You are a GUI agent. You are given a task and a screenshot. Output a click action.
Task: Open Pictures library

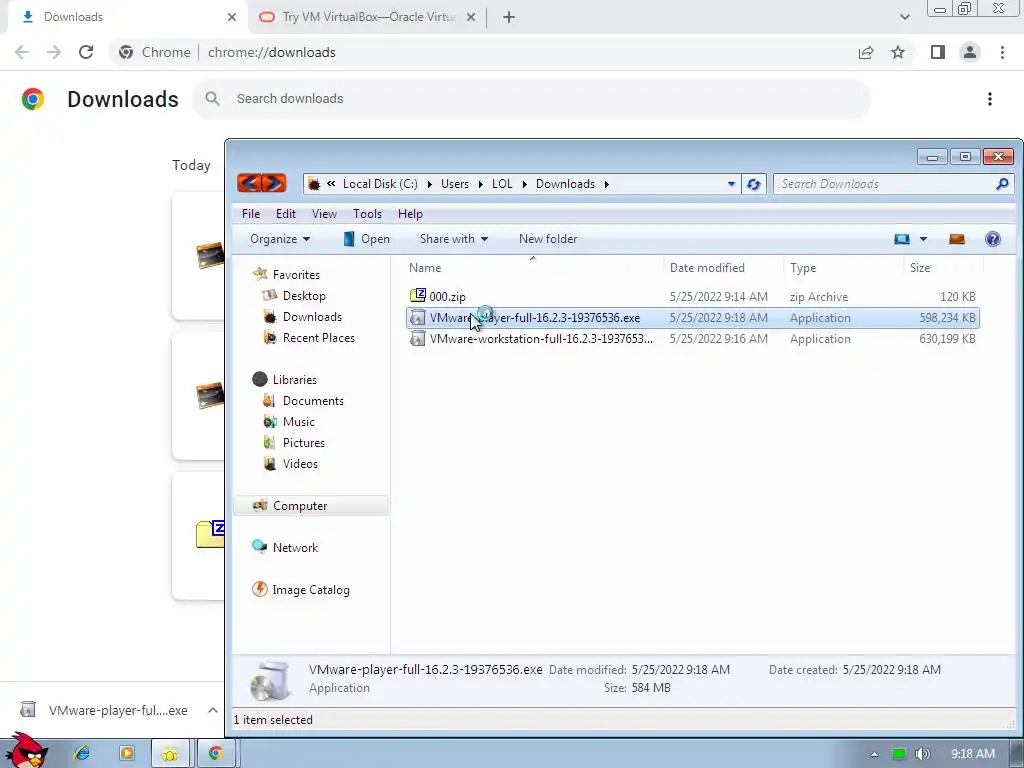pyautogui.click(x=304, y=443)
